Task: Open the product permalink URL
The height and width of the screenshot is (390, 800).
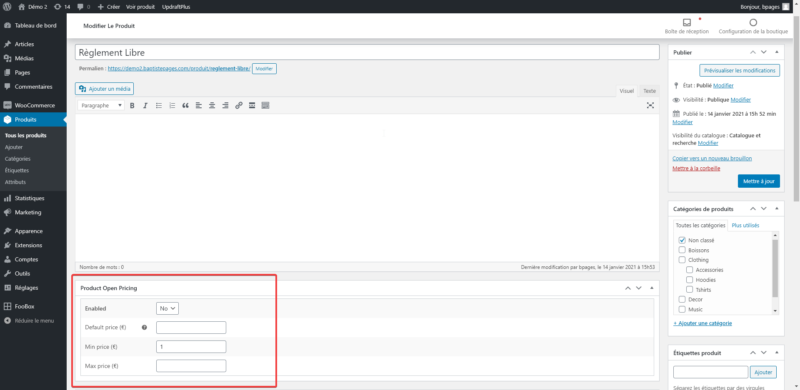Action: click(x=179, y=68)
